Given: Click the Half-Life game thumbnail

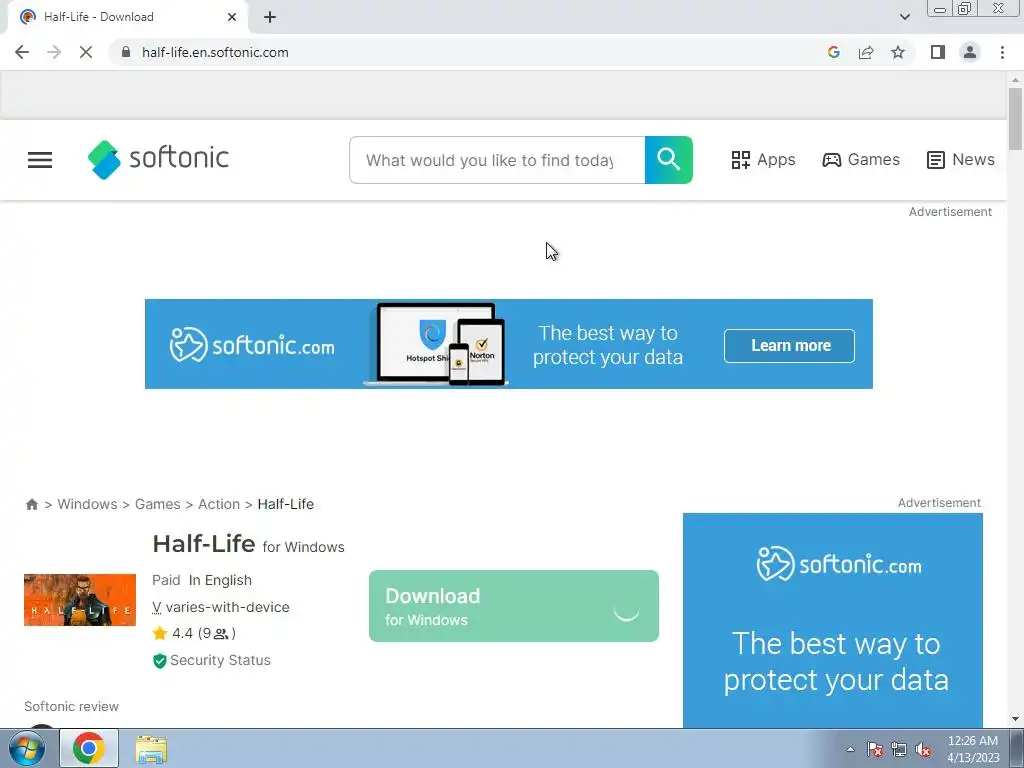Looking at the screenshot, I should tap(80, 600).
